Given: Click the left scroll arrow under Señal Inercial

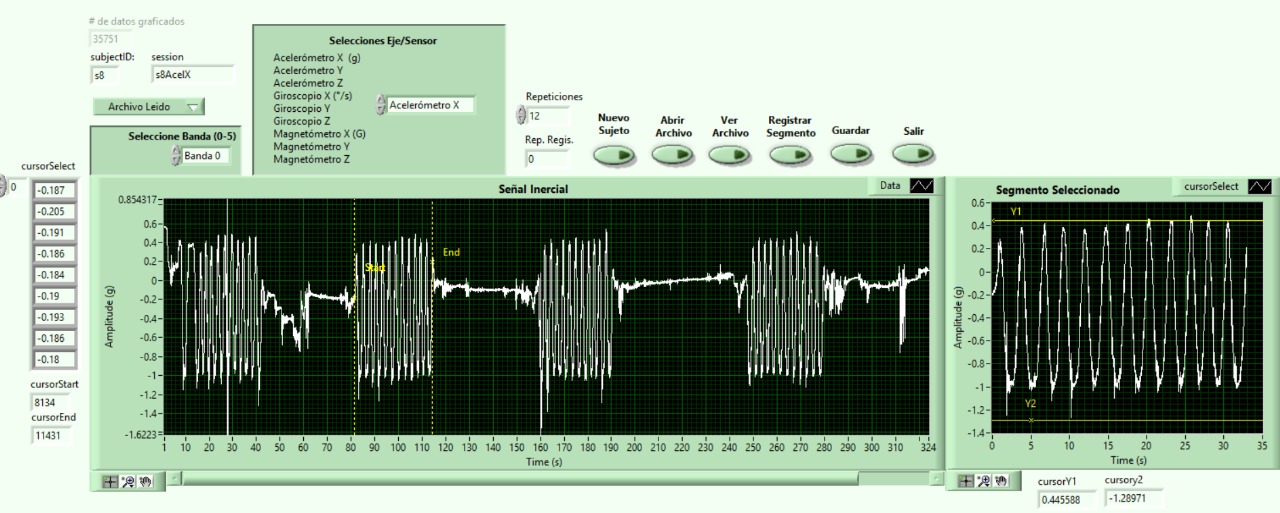Looking at the screenshot, I should 174,480.
